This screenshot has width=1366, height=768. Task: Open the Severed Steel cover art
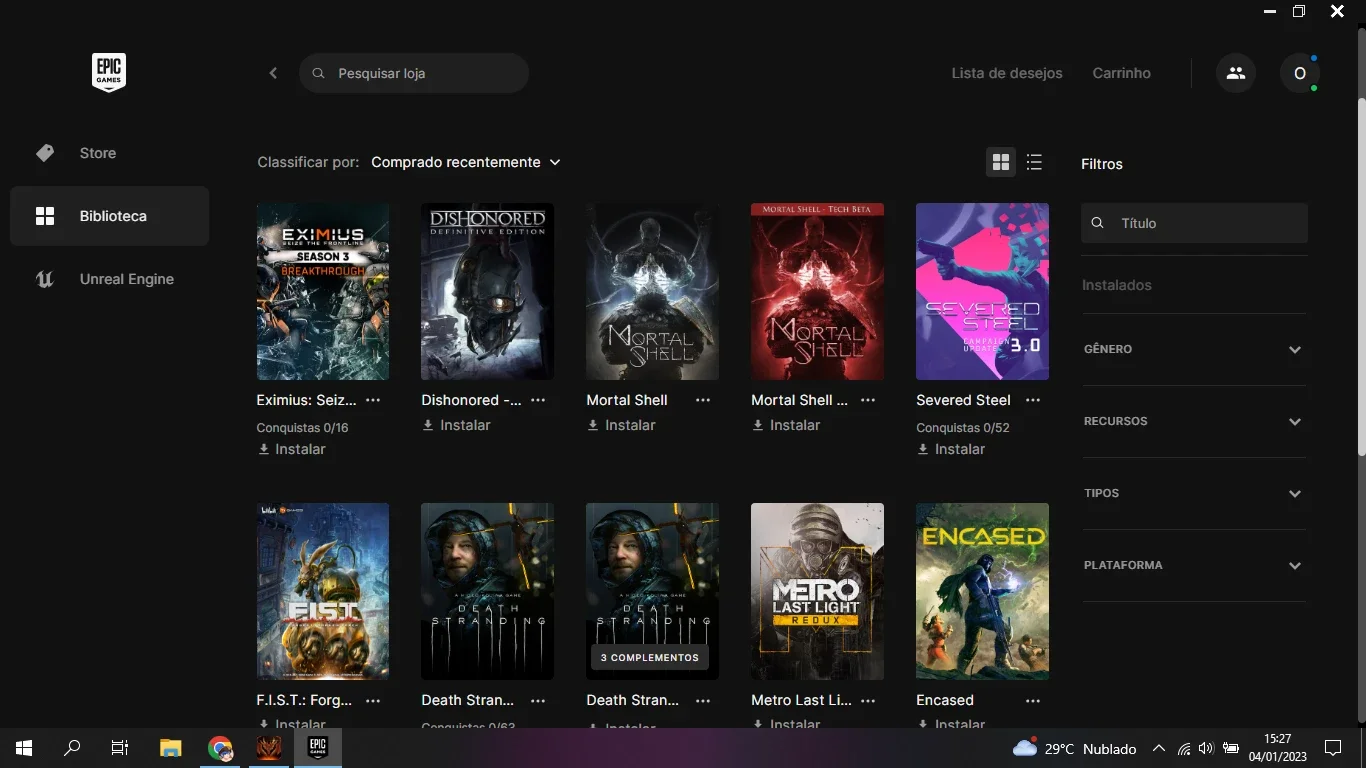(982, 291)
